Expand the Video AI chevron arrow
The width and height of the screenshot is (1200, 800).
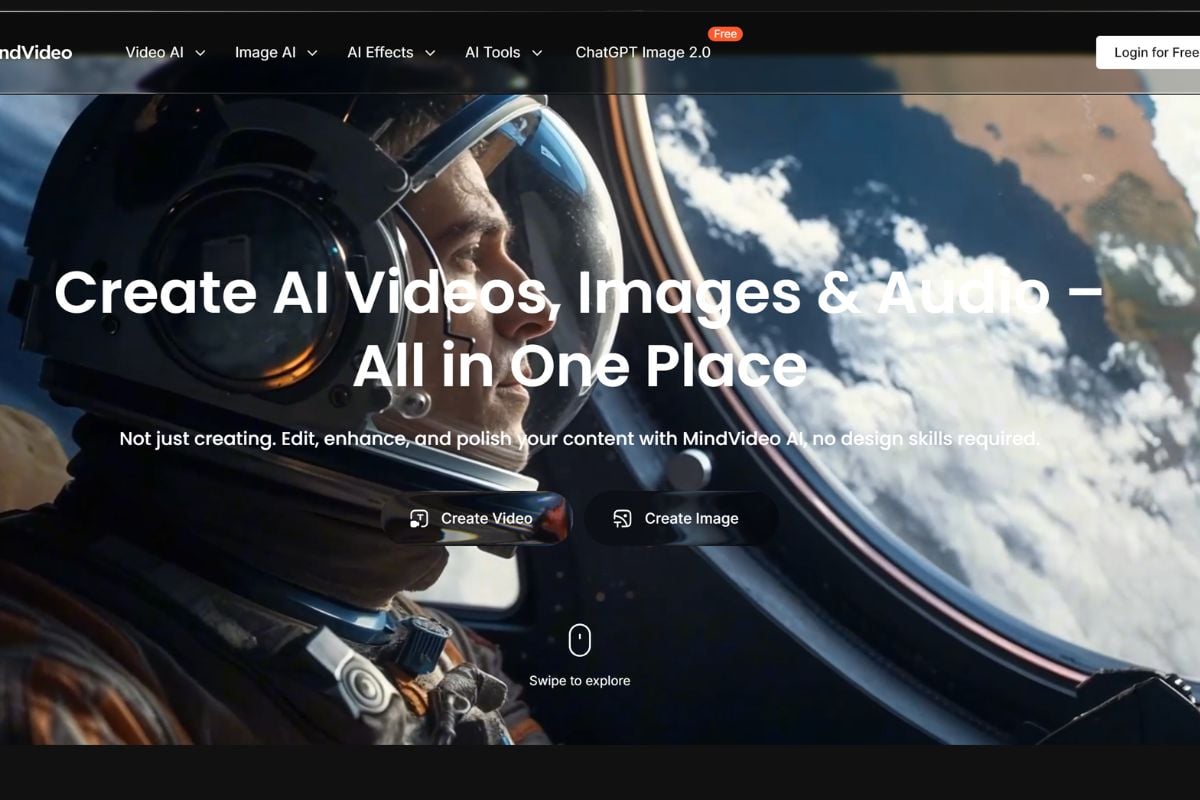200,53
